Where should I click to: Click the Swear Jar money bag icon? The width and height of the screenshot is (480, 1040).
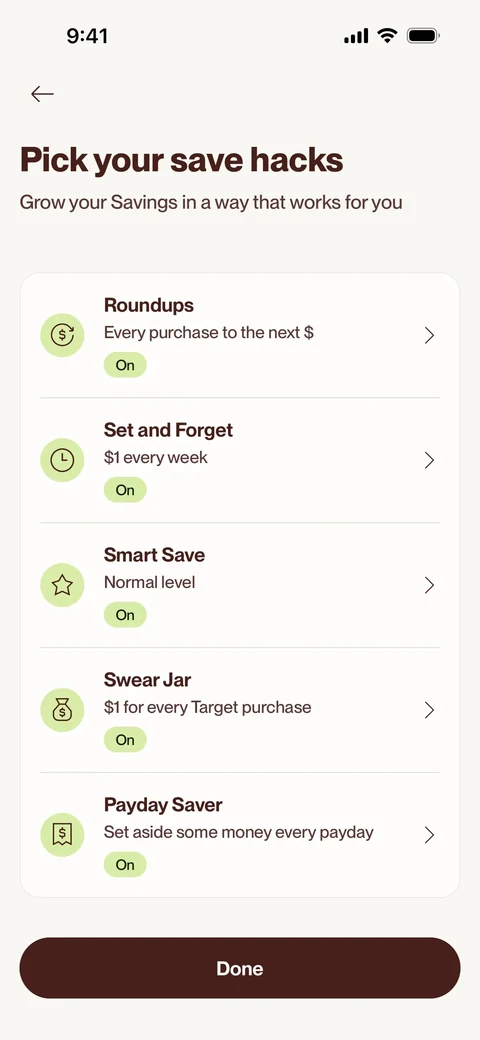pos(62,710)
